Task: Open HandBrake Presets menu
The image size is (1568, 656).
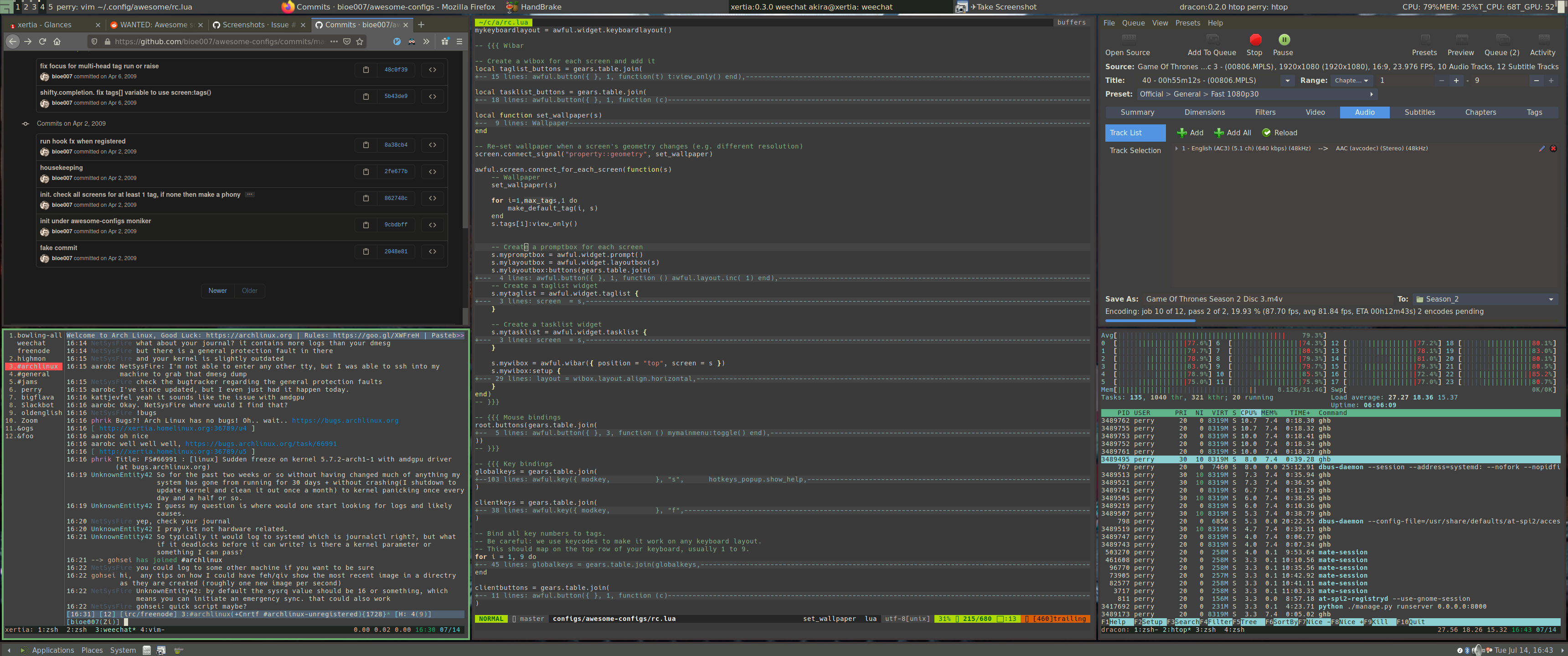Action: (1187, 23)
